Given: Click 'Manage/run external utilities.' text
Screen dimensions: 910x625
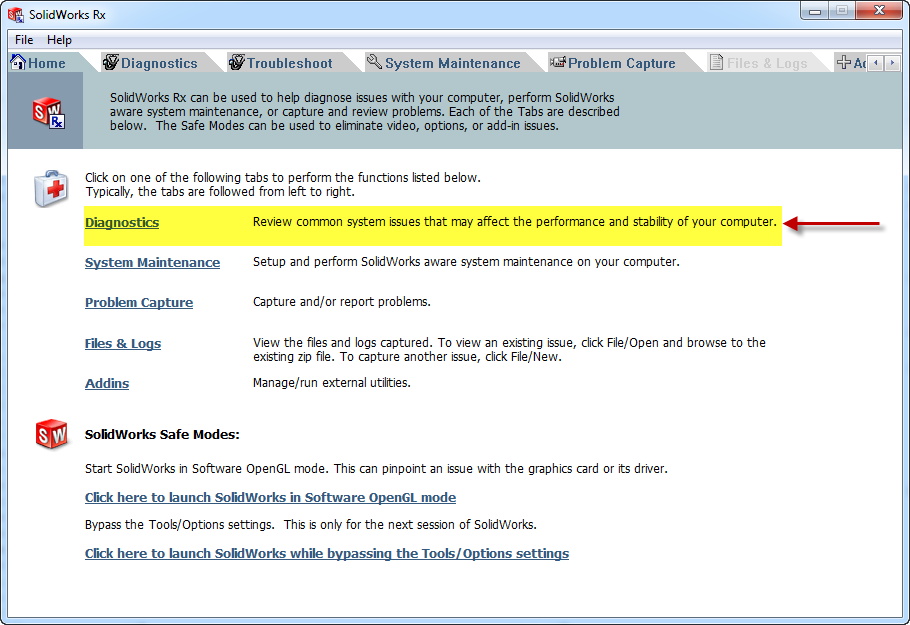Looking at the screenshot, I should [x=332, y=382].
